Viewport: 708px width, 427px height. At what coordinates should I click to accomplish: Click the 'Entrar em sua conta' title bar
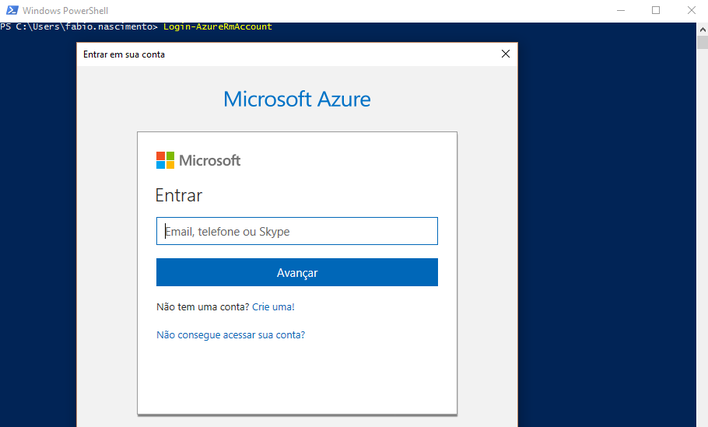tap(289, 54)
